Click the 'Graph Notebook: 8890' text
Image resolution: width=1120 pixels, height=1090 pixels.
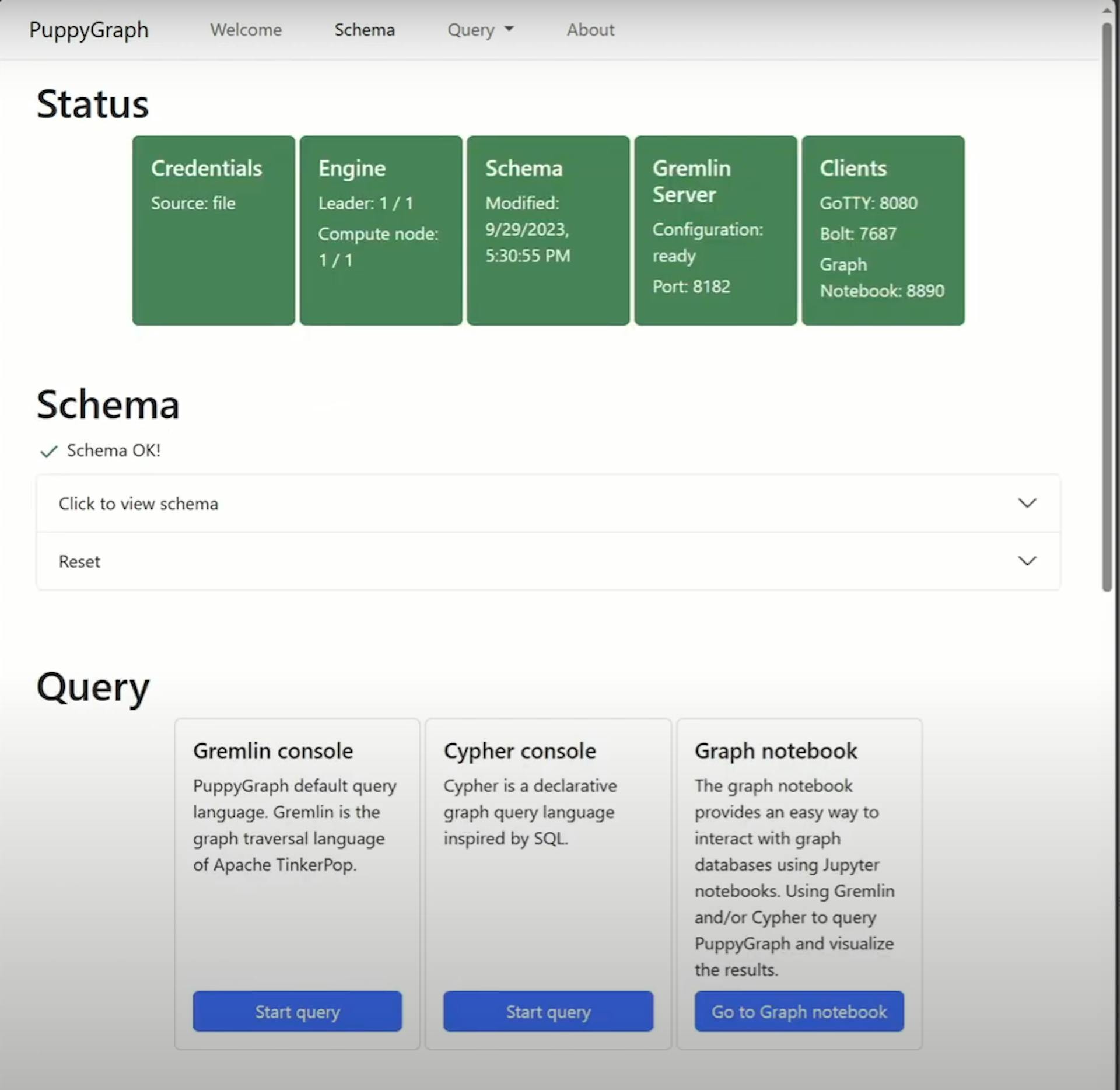coord(882,278)
